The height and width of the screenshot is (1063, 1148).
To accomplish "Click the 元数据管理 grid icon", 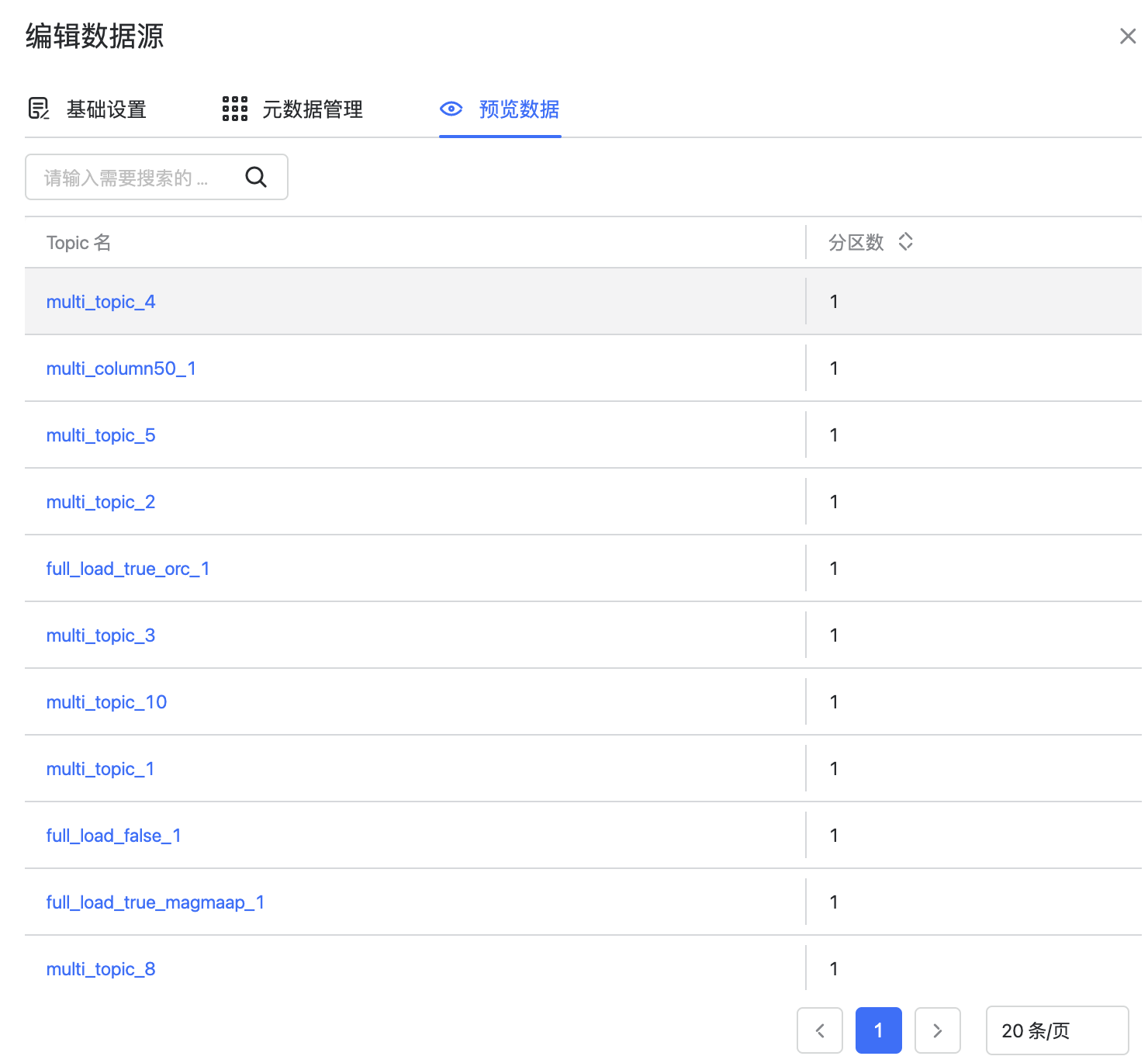I will (x=234, y=109).
